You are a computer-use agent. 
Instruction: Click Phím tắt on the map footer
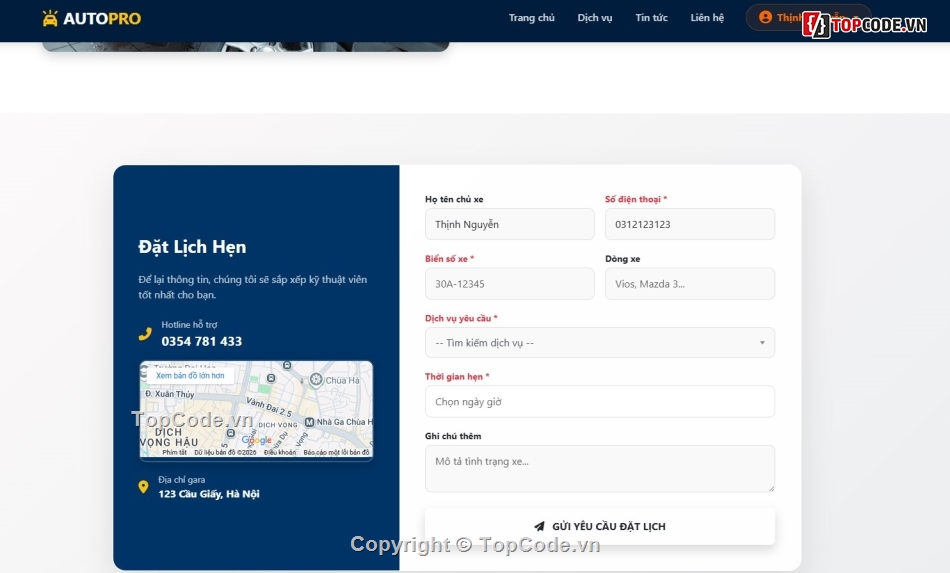pyautogui.click(x=174, y=452)
